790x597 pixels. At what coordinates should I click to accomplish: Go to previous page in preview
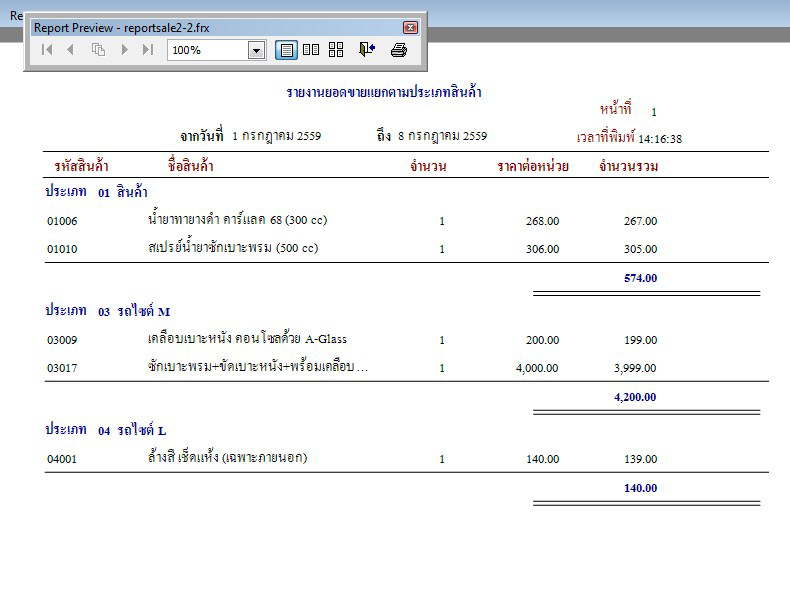(71, 49)
